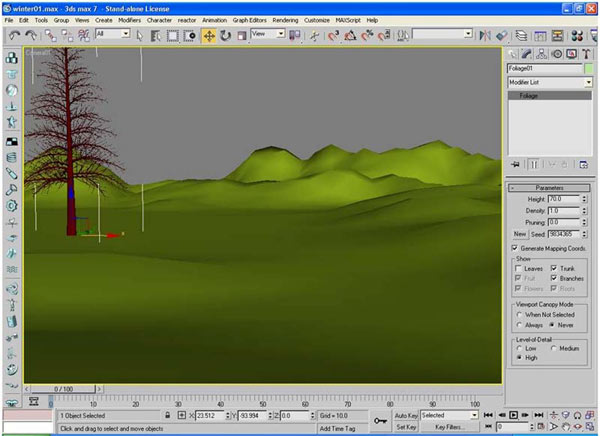Open the Configure Modifier Sets icon
The image size is (600, 436).
point(584,165)
